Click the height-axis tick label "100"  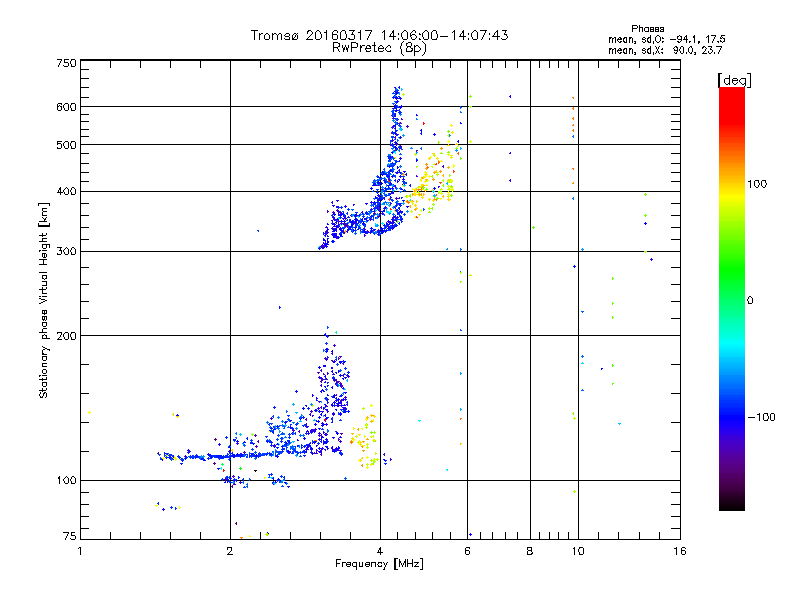pyautogui.click(x=66, y=480)
